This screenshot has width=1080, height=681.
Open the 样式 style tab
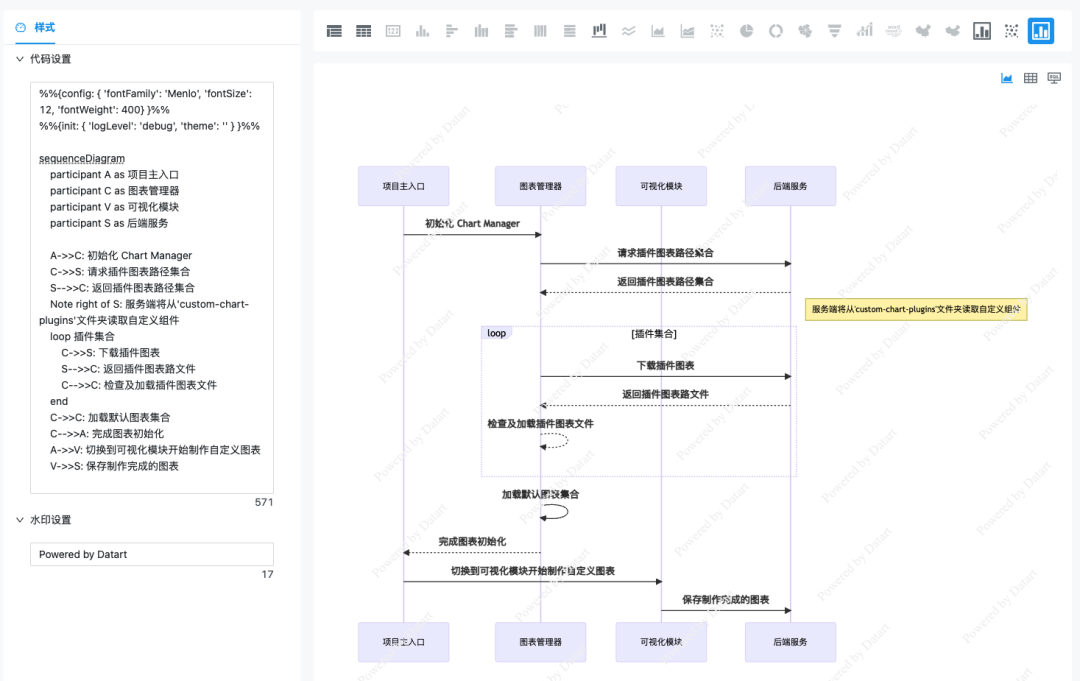(x=35, y=28)
